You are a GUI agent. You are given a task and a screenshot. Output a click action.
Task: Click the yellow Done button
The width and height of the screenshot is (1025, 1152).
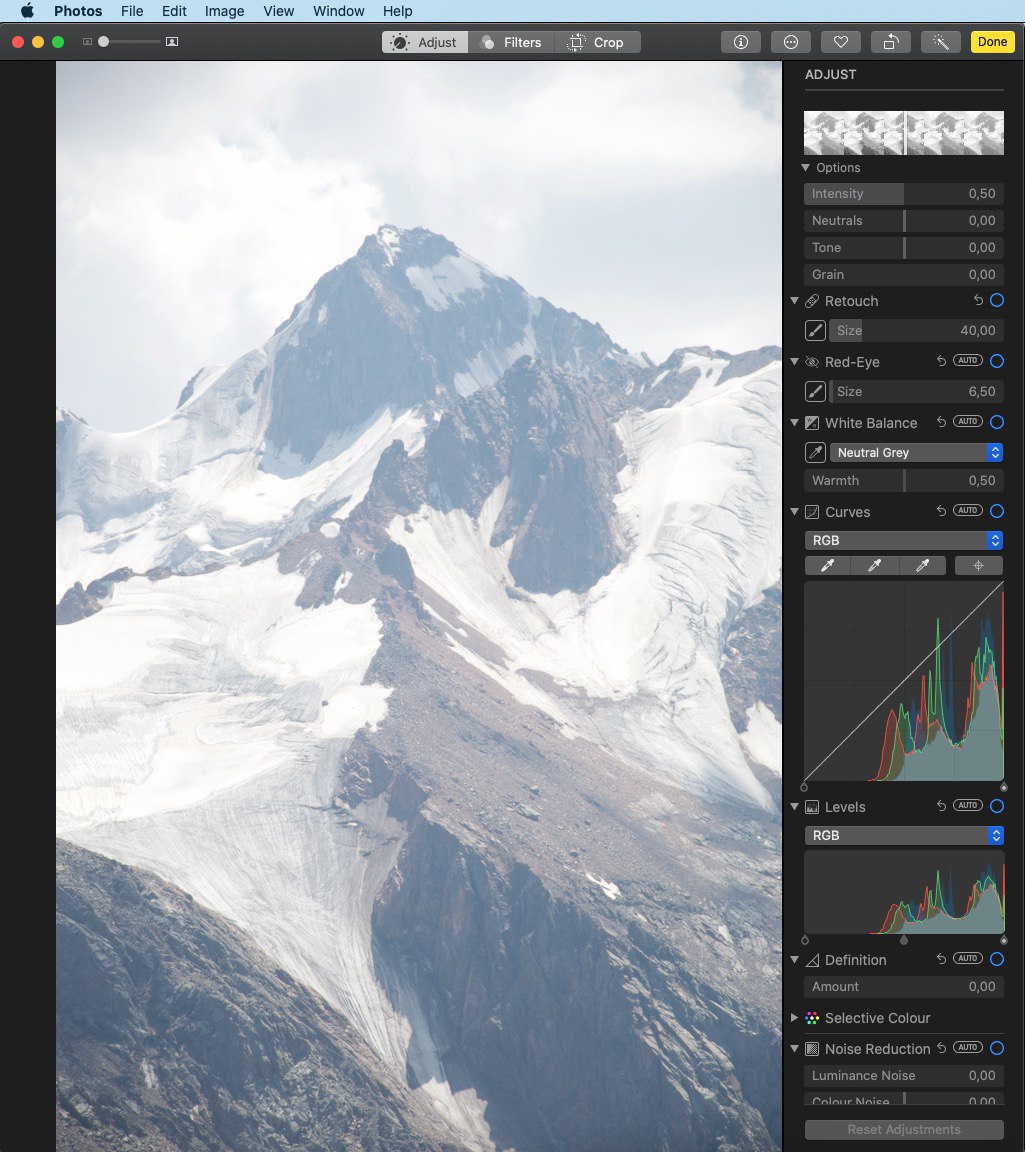tap(993, 42)
